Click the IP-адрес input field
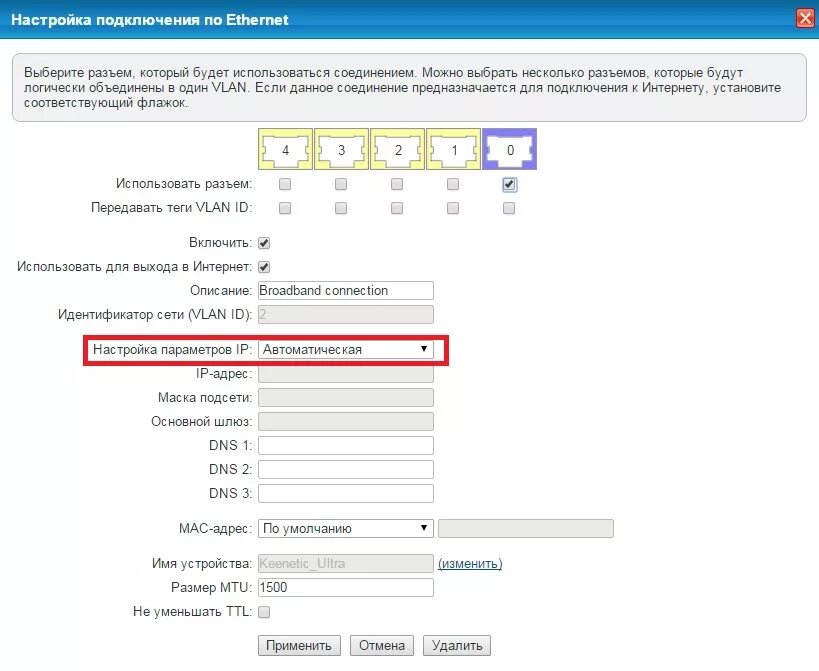This screenshot has height=671, width=819. 346,373
